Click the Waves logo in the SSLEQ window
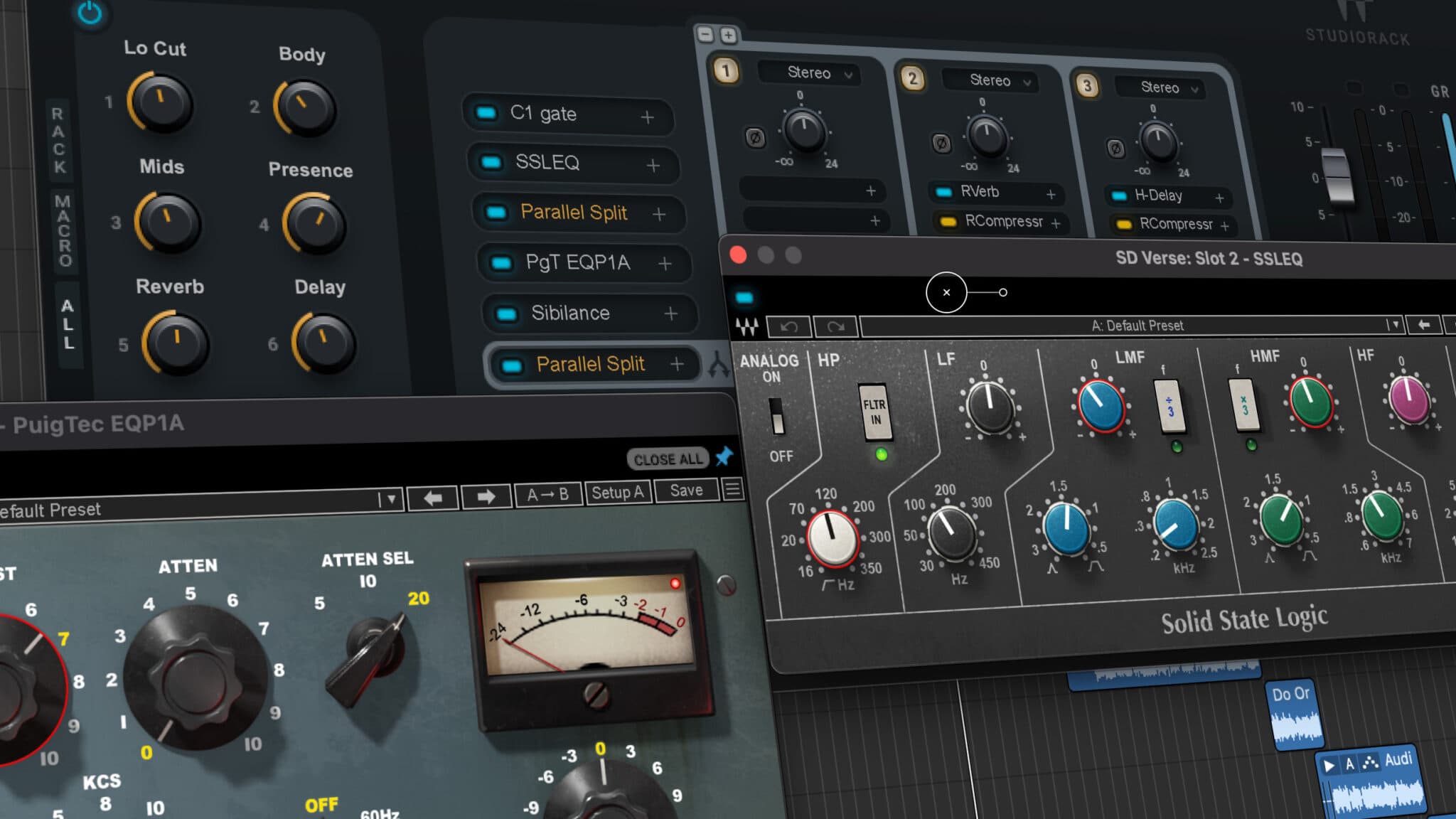This screenshot has width=1456, height=819. coord(749,326)
